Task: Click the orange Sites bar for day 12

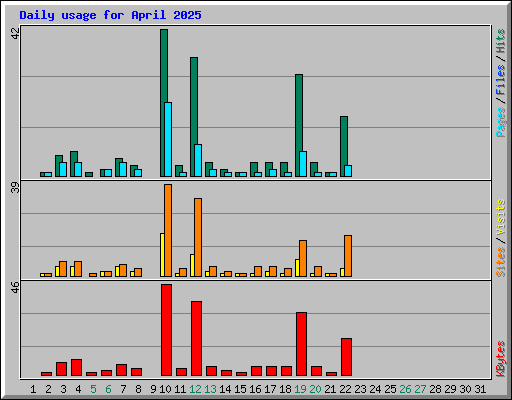Action: coord(198,237)
